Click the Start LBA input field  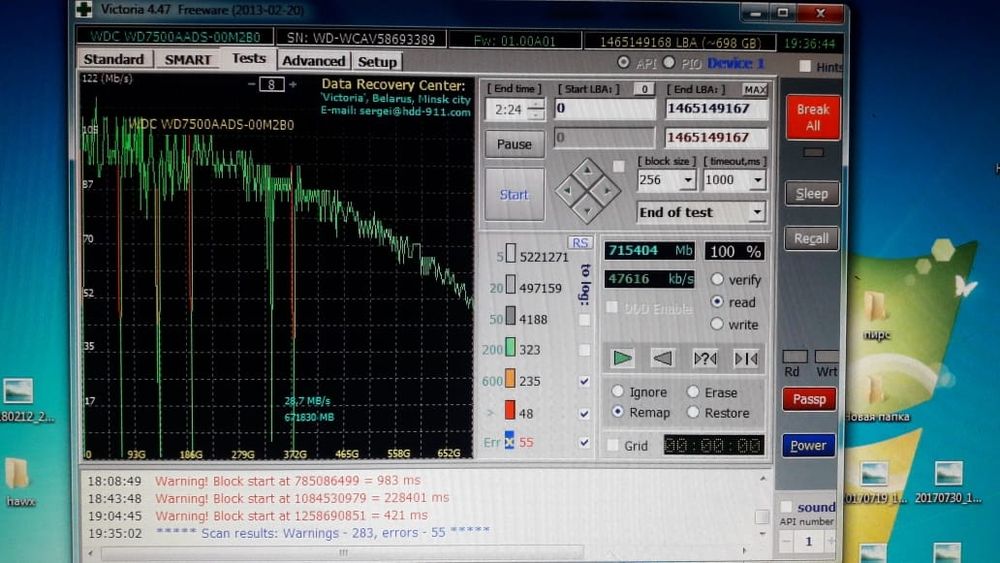tap(605, 108)
